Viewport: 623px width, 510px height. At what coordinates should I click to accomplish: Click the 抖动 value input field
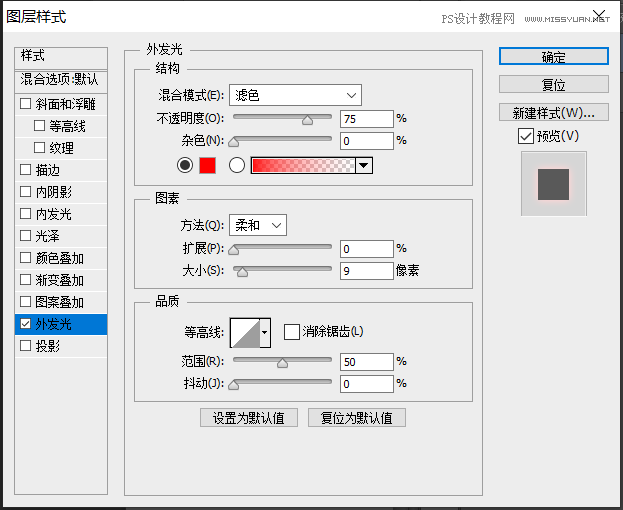click(367, 384)
